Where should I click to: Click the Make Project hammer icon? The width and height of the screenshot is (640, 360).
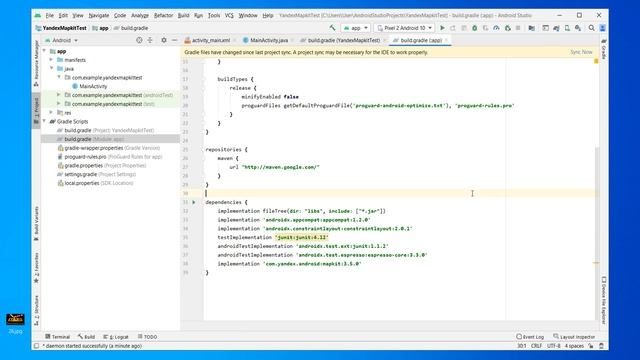coord(332,28)
